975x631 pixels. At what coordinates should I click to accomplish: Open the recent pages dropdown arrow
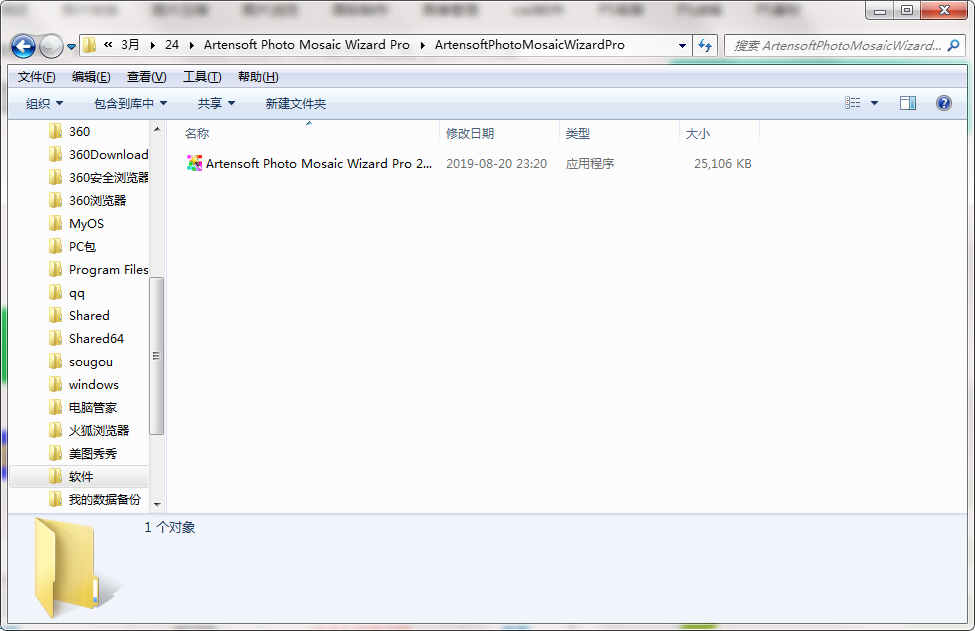[x=72, y=47]
